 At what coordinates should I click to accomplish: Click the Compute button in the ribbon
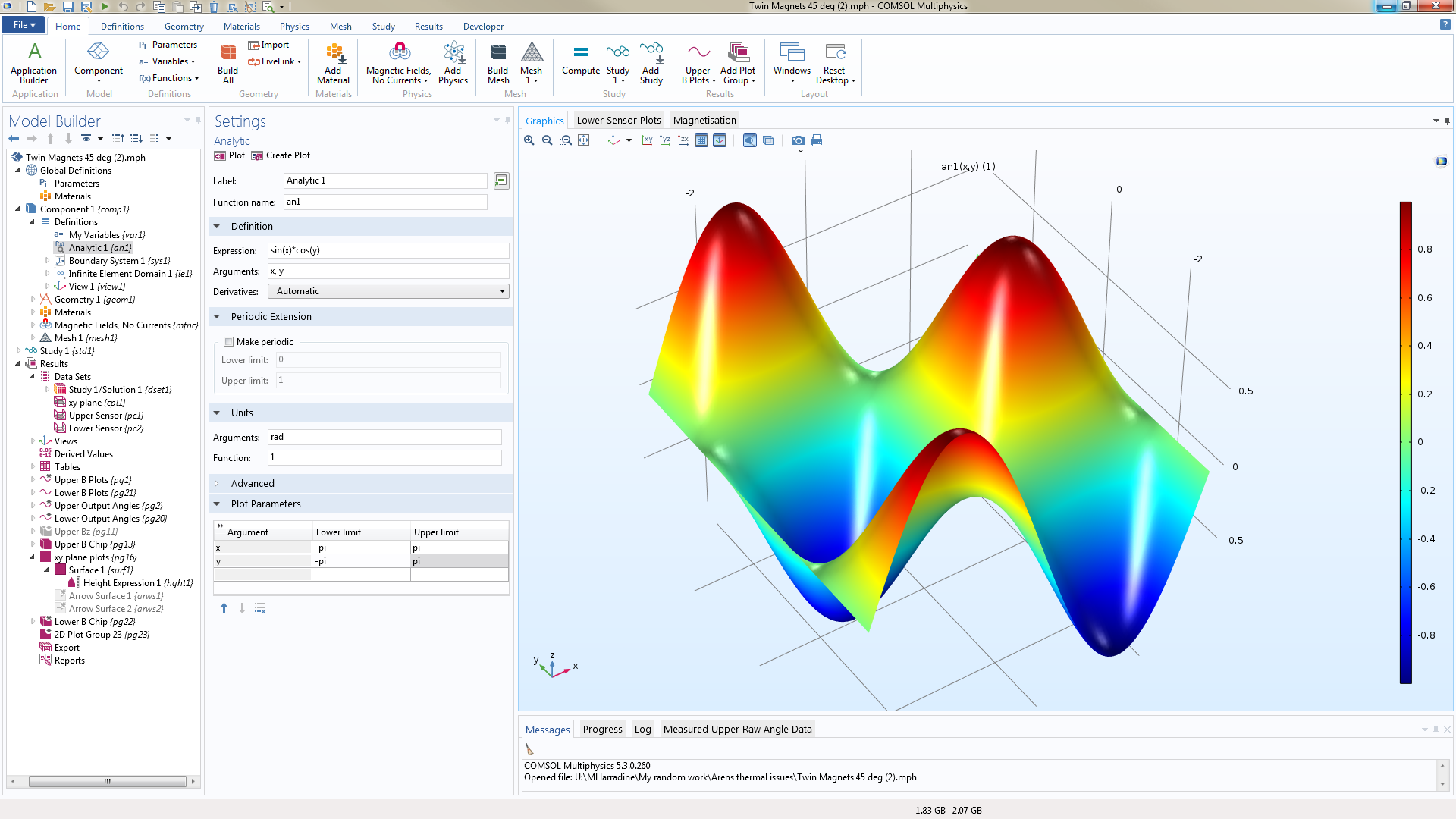(x=581, y=59)
